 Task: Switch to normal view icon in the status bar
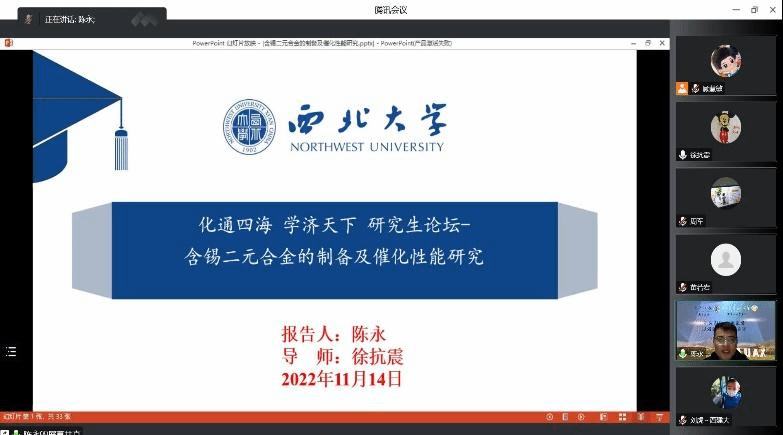[x=603, y=417]
